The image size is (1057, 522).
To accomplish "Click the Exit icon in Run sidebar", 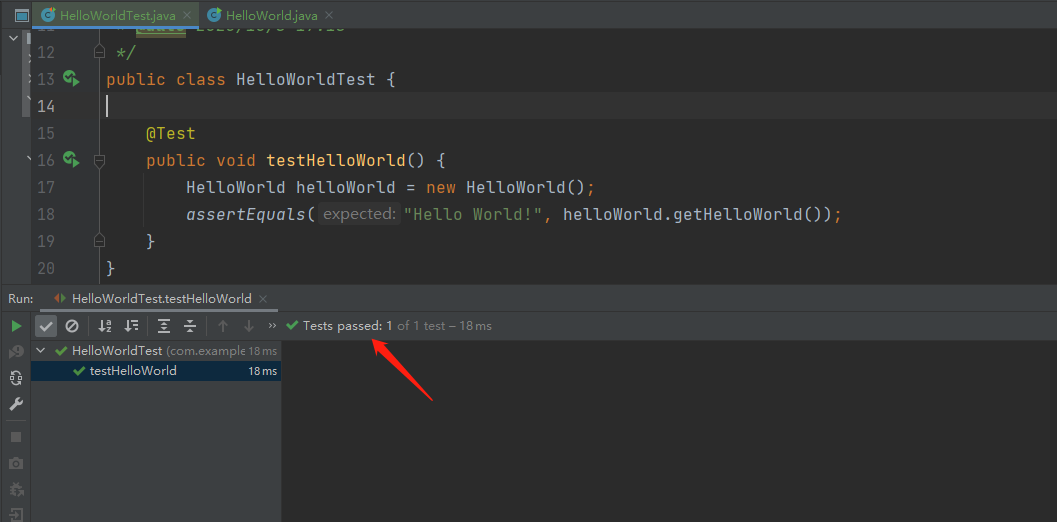I will (16, 514).
